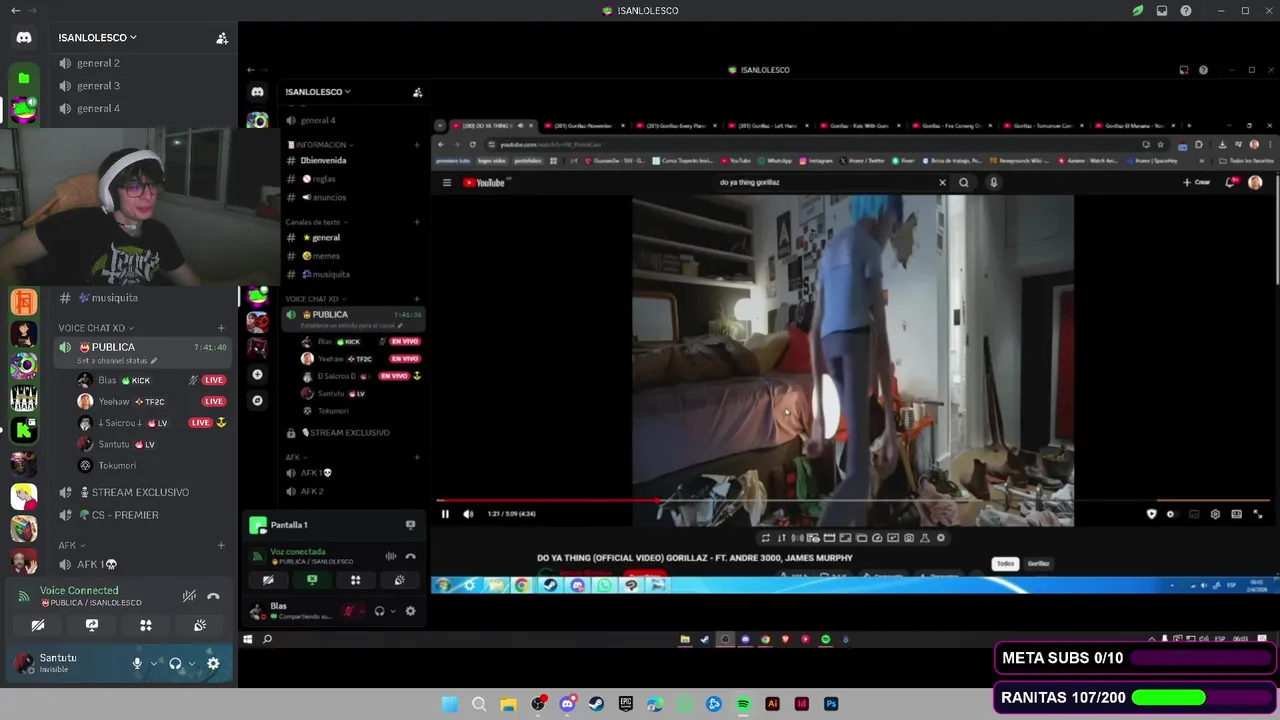Open Discord user settings gear
This screenshot has height=720, width=1280.
[213, 663]
